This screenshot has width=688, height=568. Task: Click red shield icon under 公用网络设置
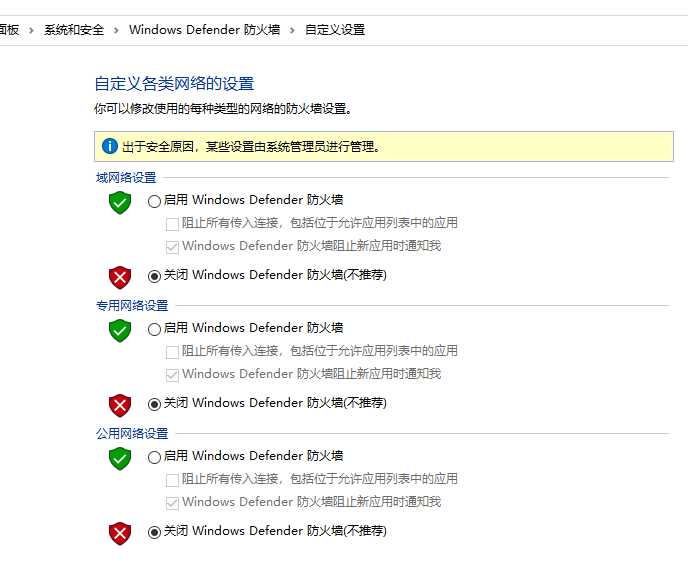tap(120, 534)
